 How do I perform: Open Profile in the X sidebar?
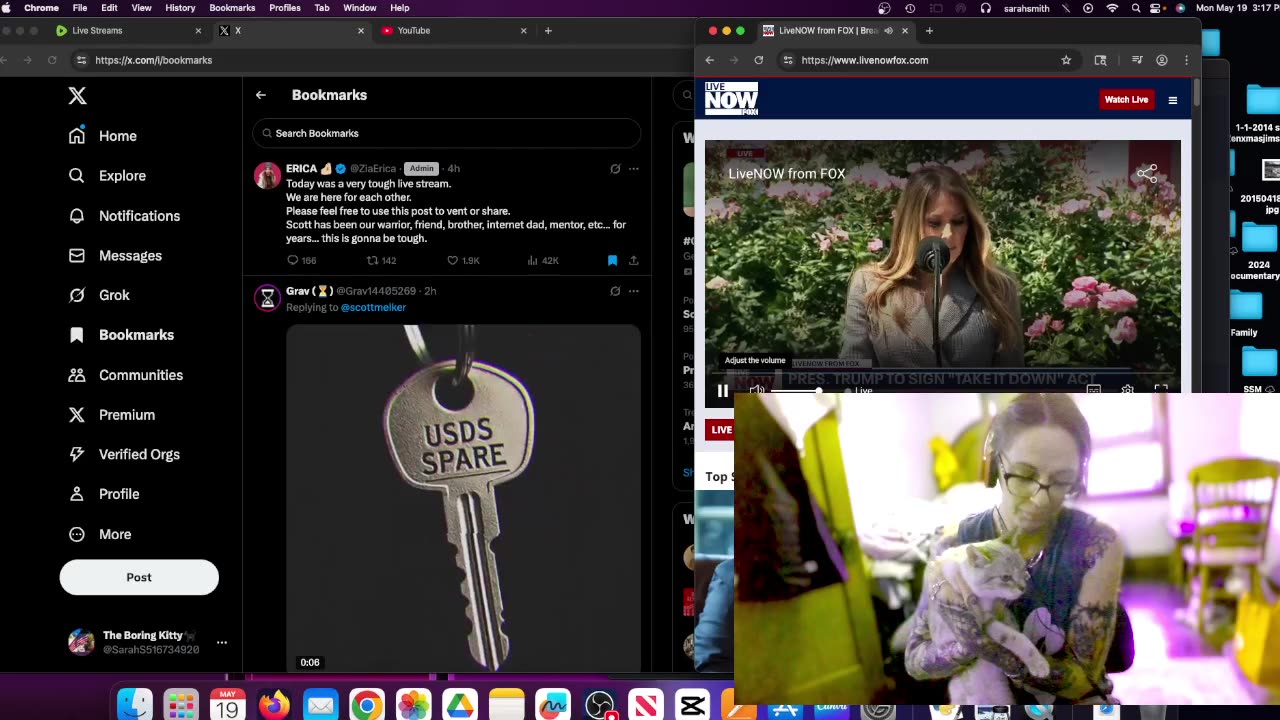tap(103, 494)
